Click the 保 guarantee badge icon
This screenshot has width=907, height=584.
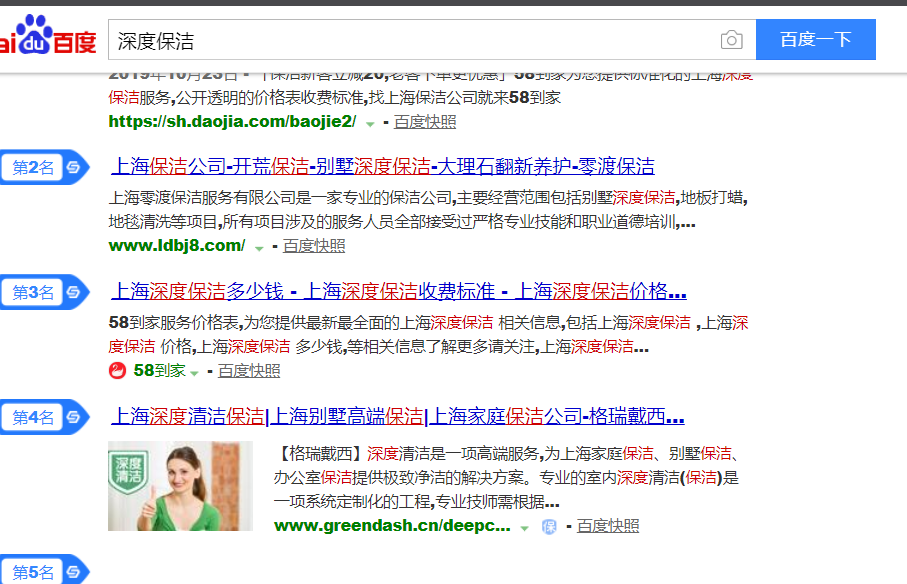tap(549, 527)
